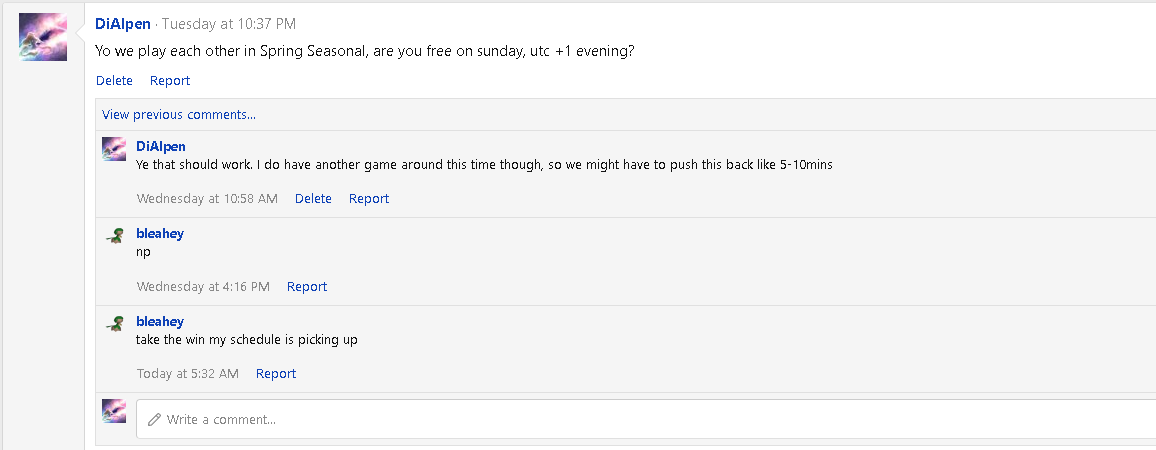This screenshot has height=450, width=1156.
Task: Report the 'np' comment
Action: [x=307, y=286]
